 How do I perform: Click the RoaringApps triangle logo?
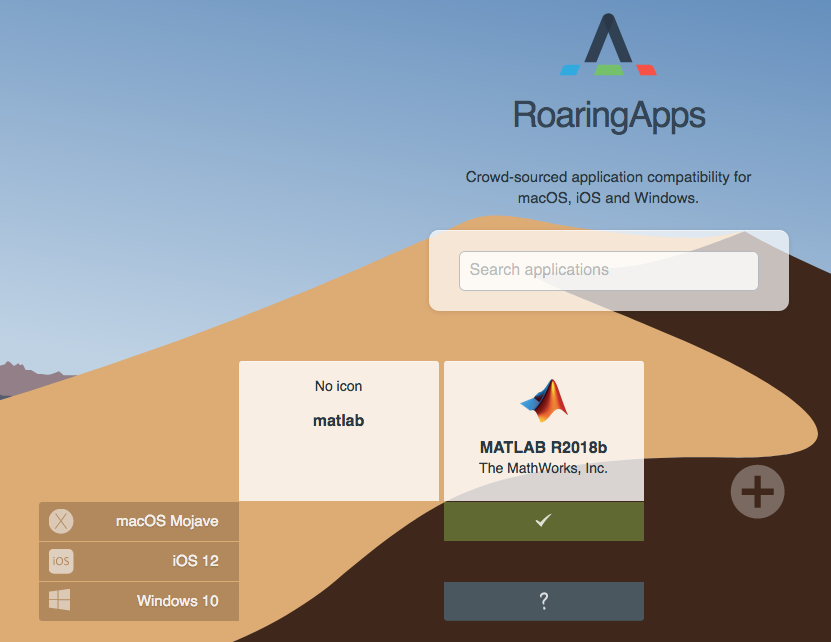click(x=608, y=45)
